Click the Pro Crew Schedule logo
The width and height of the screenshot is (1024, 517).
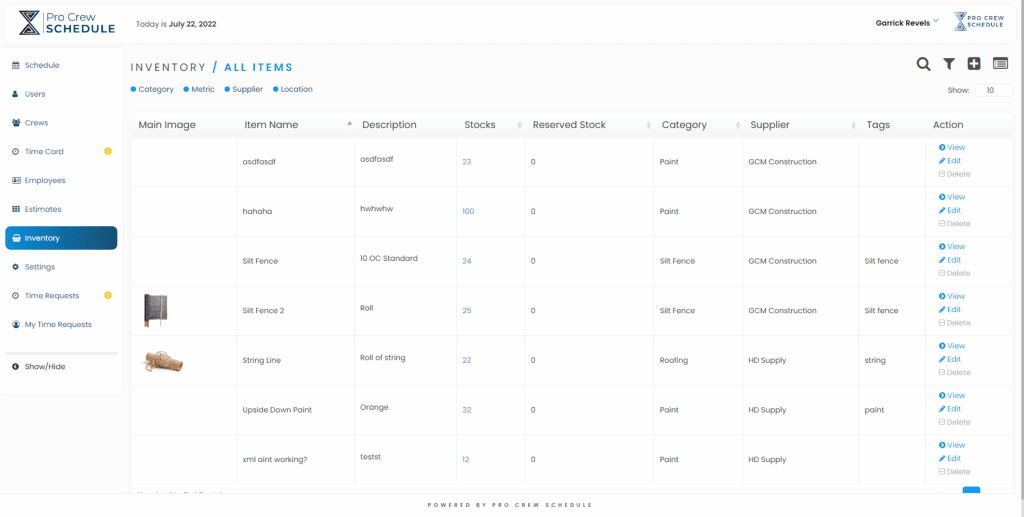coord(67,22)
